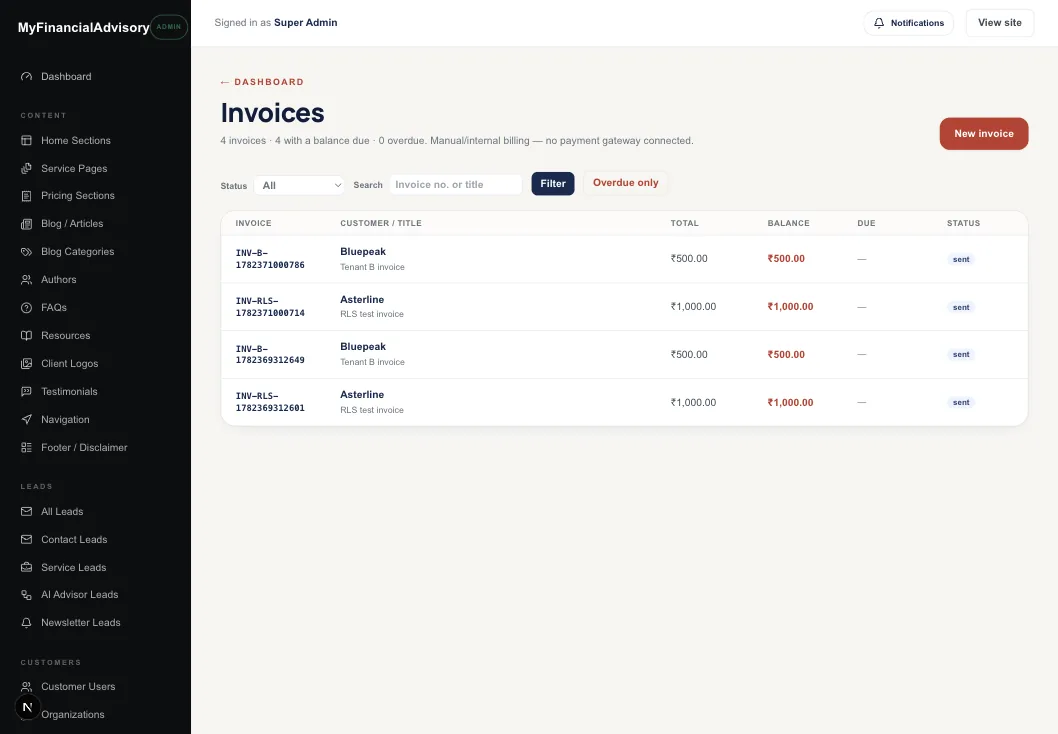The width and height of the screenshot is (1058, 734).
Task: Click the Asterline customer in the last row
Action: click(x=362, y=395)
